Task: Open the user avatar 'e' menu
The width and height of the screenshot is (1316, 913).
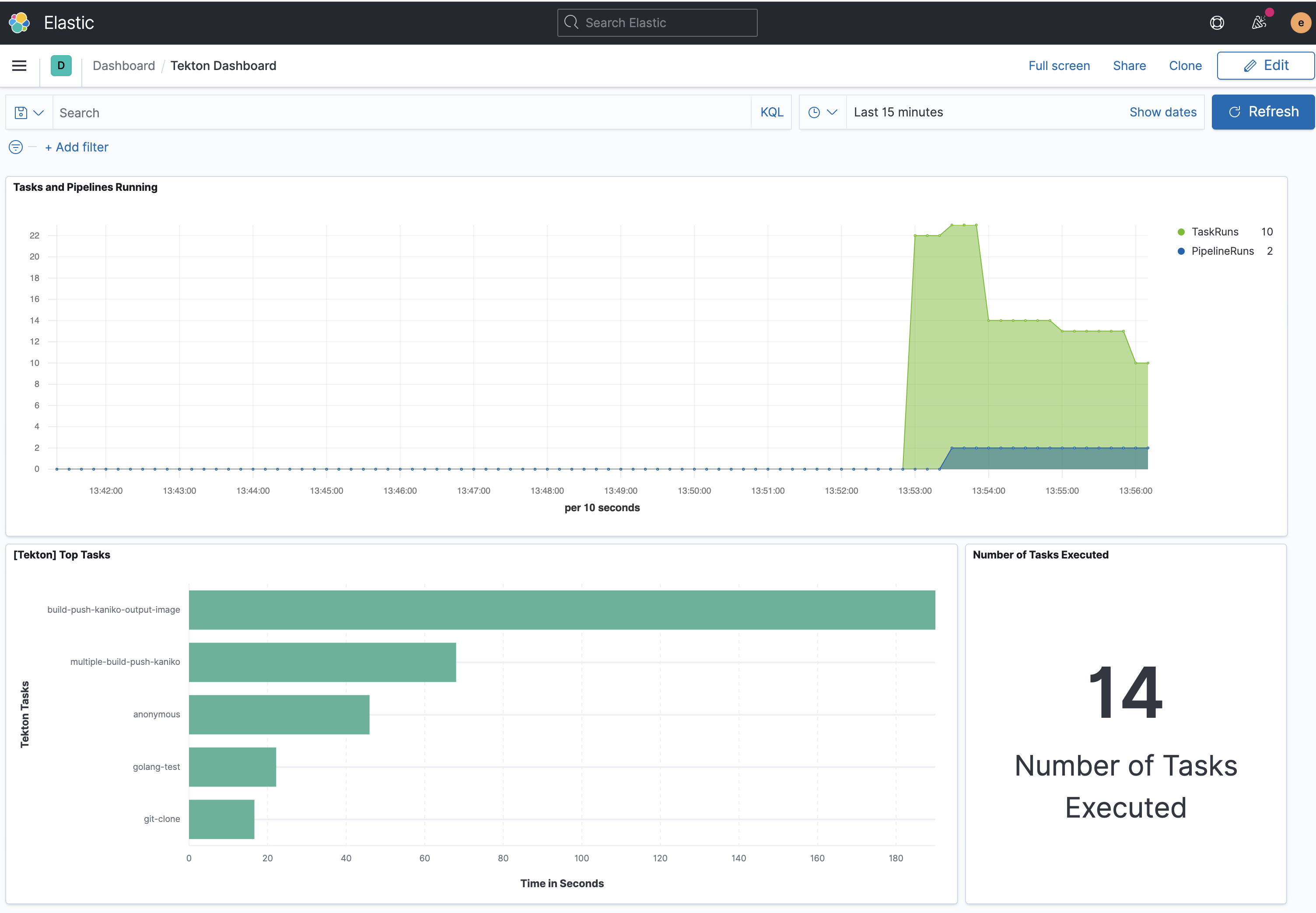Action: [x=1301, y=23]
